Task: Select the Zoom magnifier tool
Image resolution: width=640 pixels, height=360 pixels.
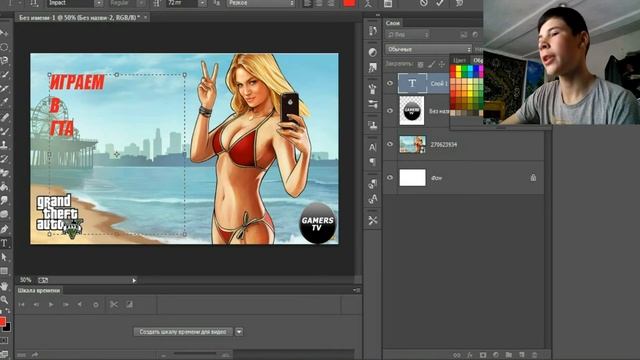Action: [x=4, y=300]
